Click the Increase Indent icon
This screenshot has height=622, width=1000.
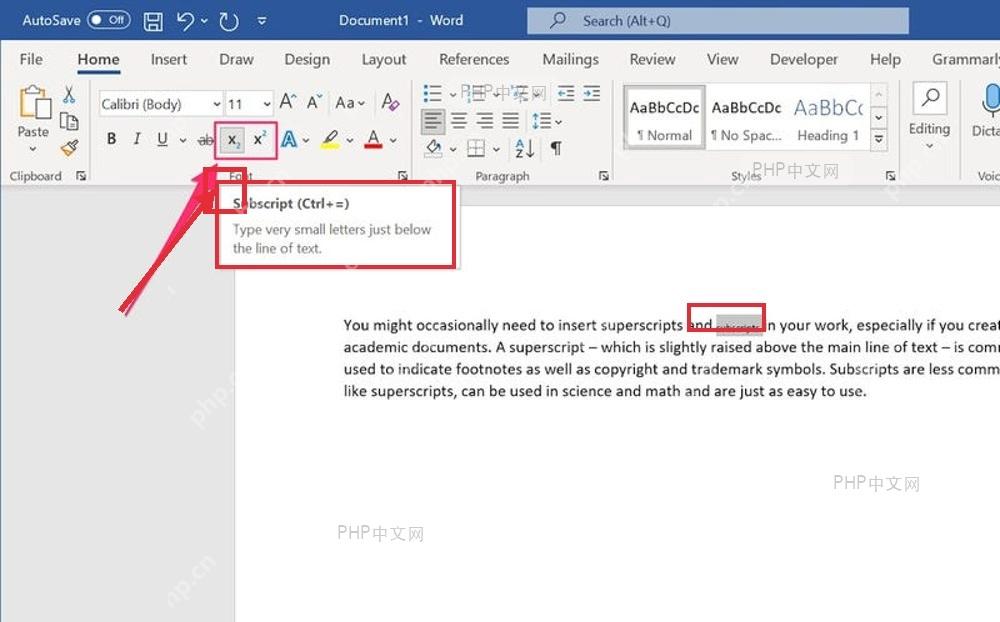(x=591, y=94)
